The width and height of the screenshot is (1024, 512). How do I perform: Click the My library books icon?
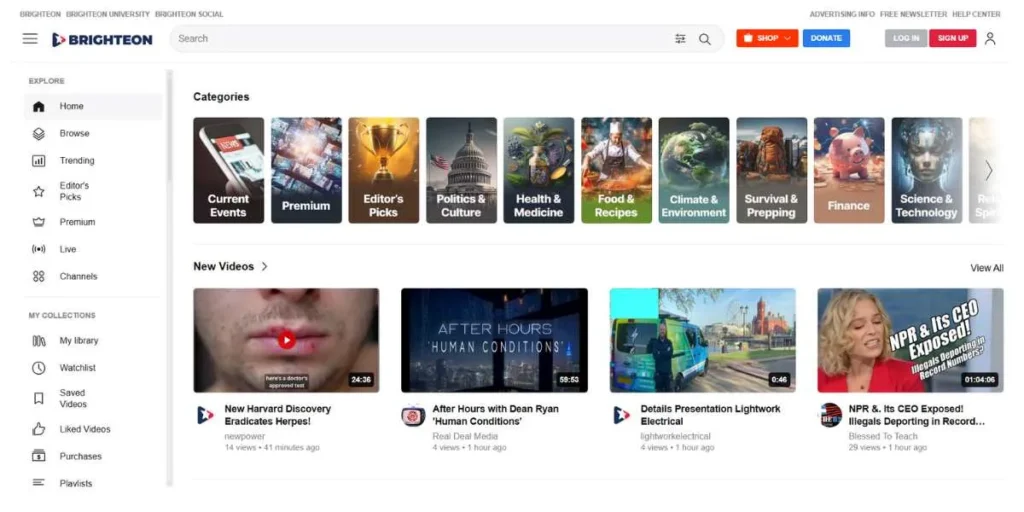[39, 341]
